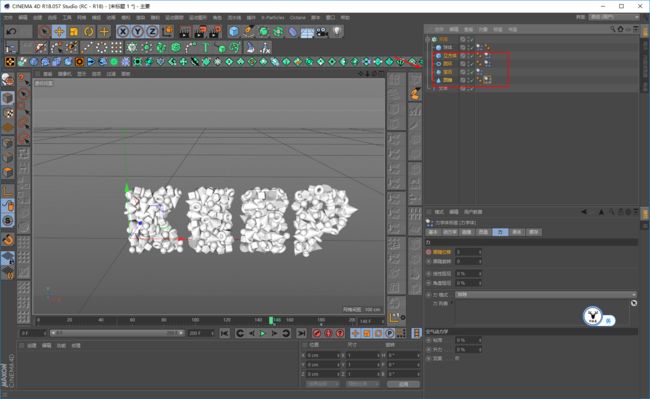Click the Cube primitive object icon

(x=234, y=31)
